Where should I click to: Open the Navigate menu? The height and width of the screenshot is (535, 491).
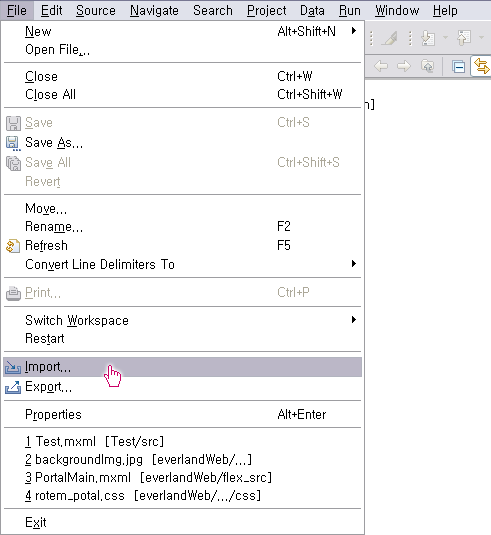pyautogui.click(x=154, y=11)
